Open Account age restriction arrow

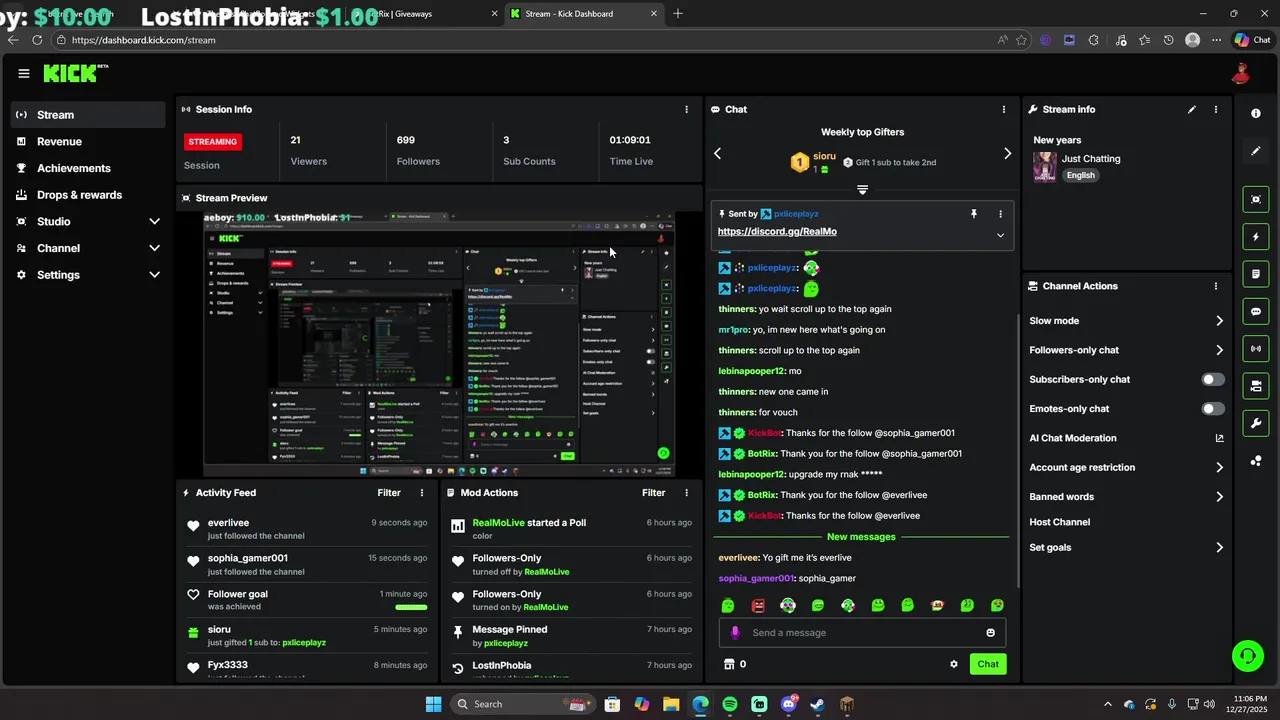[1219, 467]
